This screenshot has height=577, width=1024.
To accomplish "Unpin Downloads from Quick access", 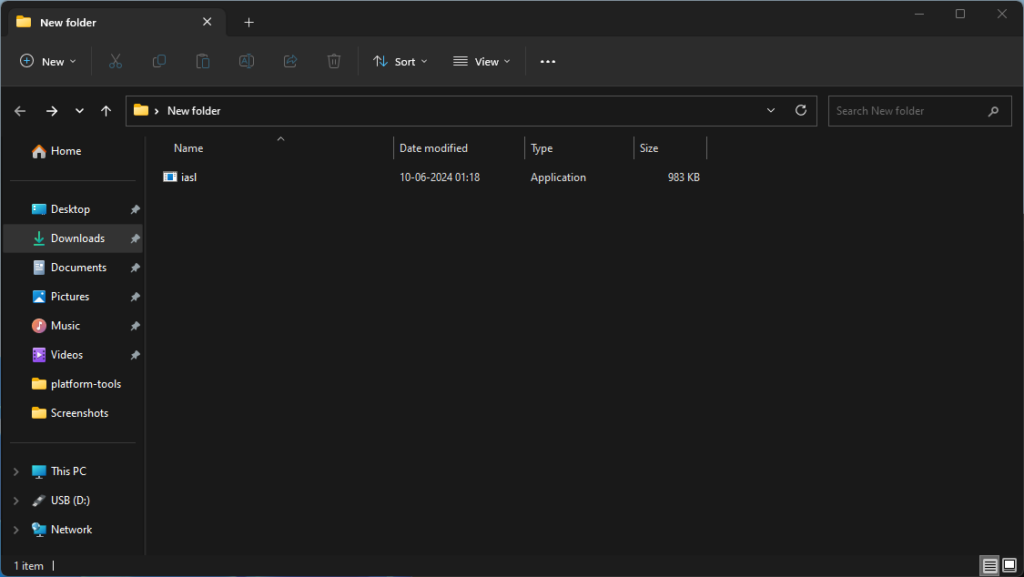I will [134, 238].
